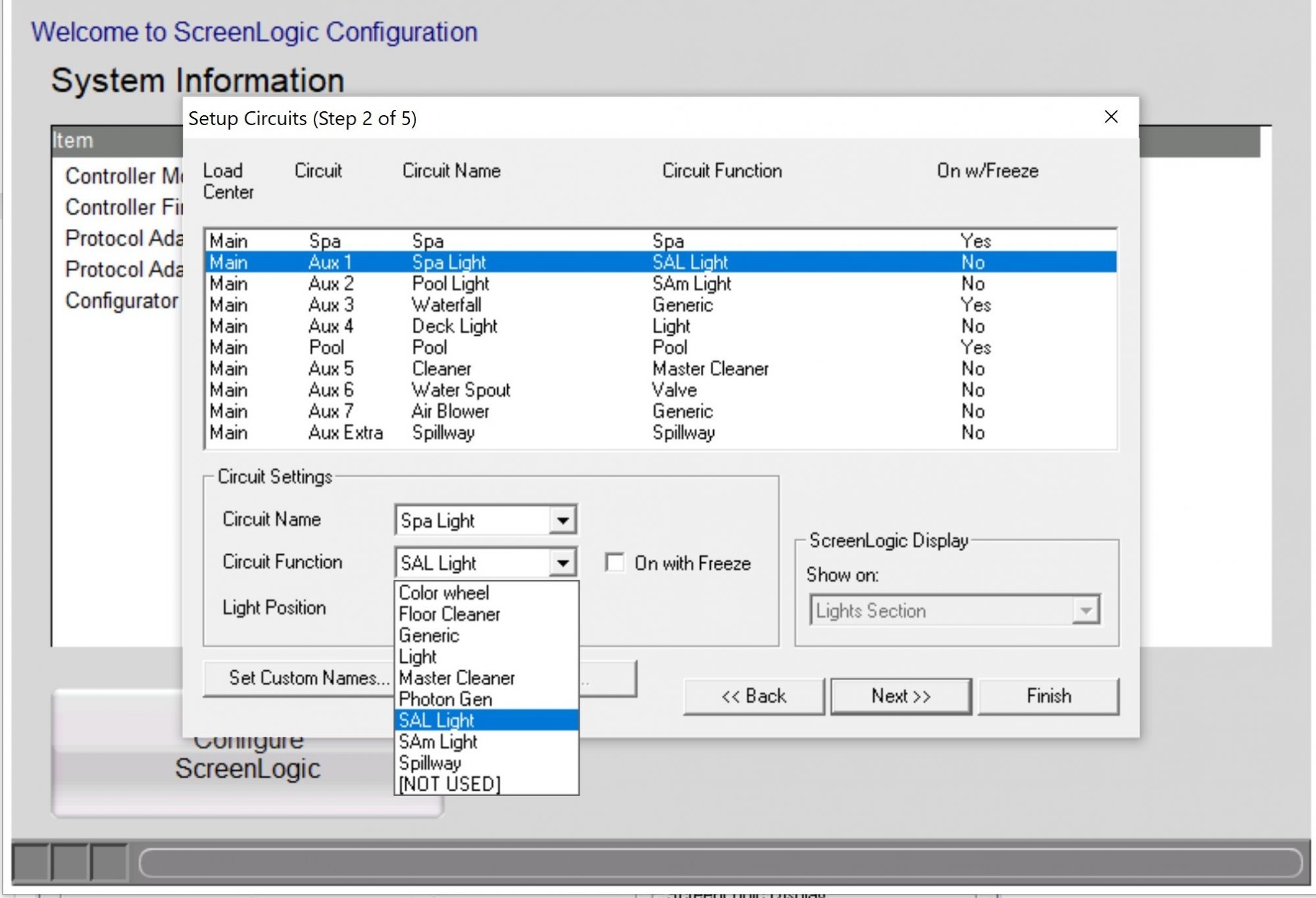Click the << Back button
The height and width of the screenshot is (898, 1316).
(x=754, y=697)
